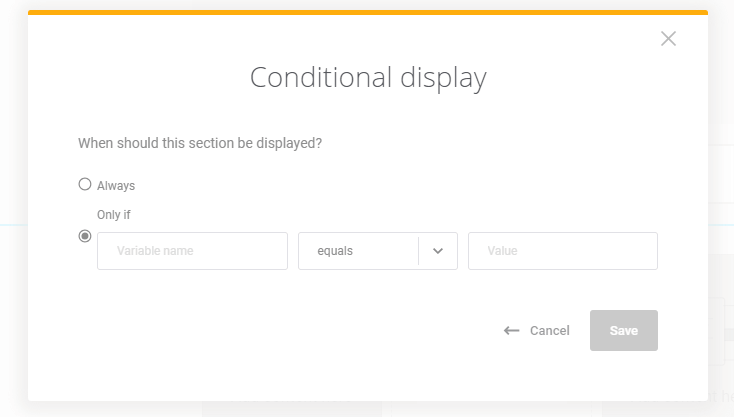Click the orange bar atop the dialog
Screen dimensions: 734x417
(x=368, y=12)
